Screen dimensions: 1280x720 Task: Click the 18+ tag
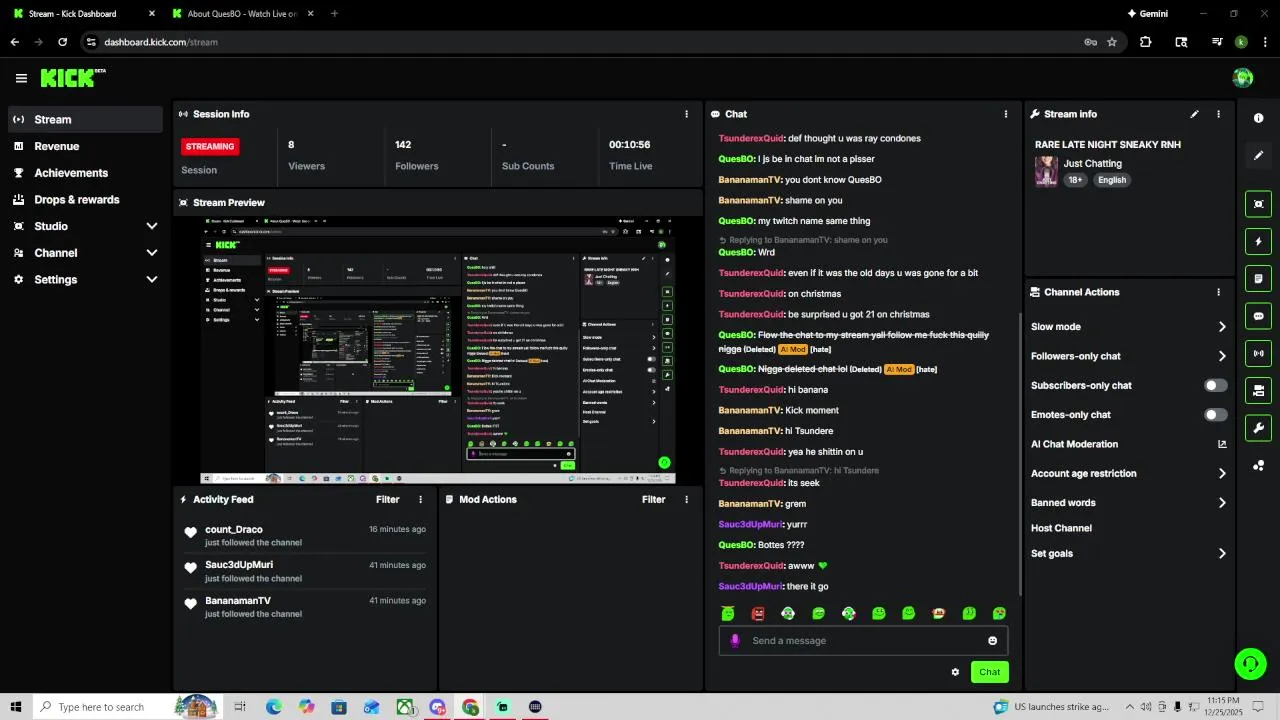click(1075, 180)
